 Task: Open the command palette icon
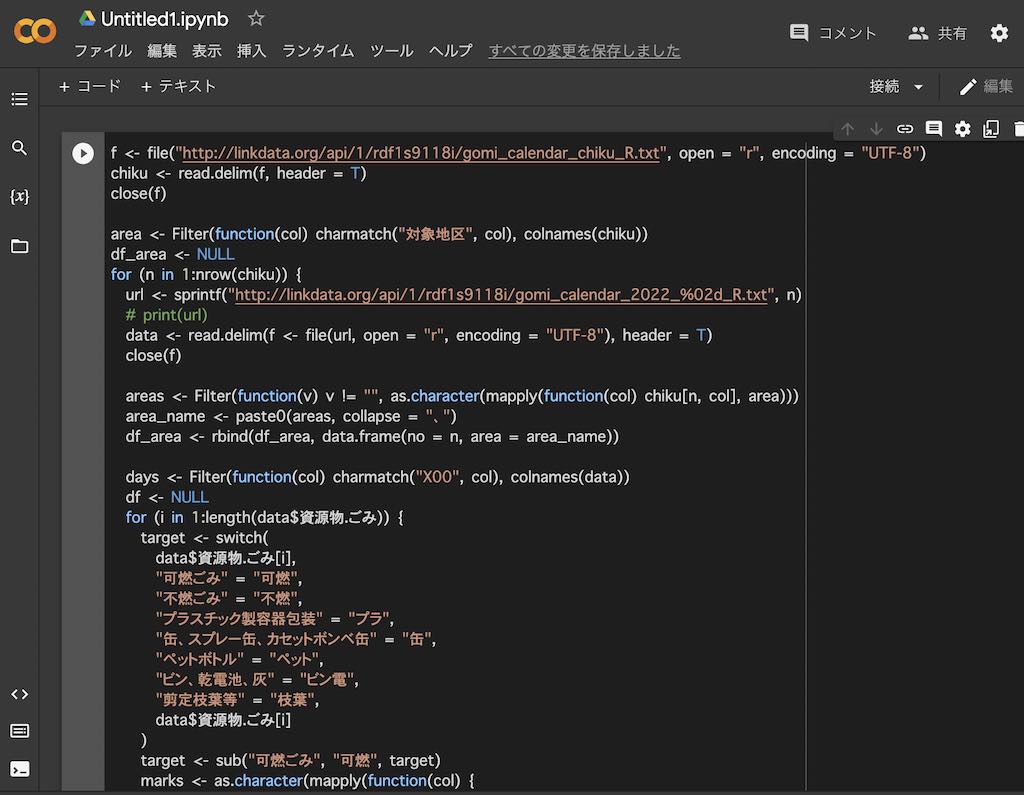[x=20, y=731]
